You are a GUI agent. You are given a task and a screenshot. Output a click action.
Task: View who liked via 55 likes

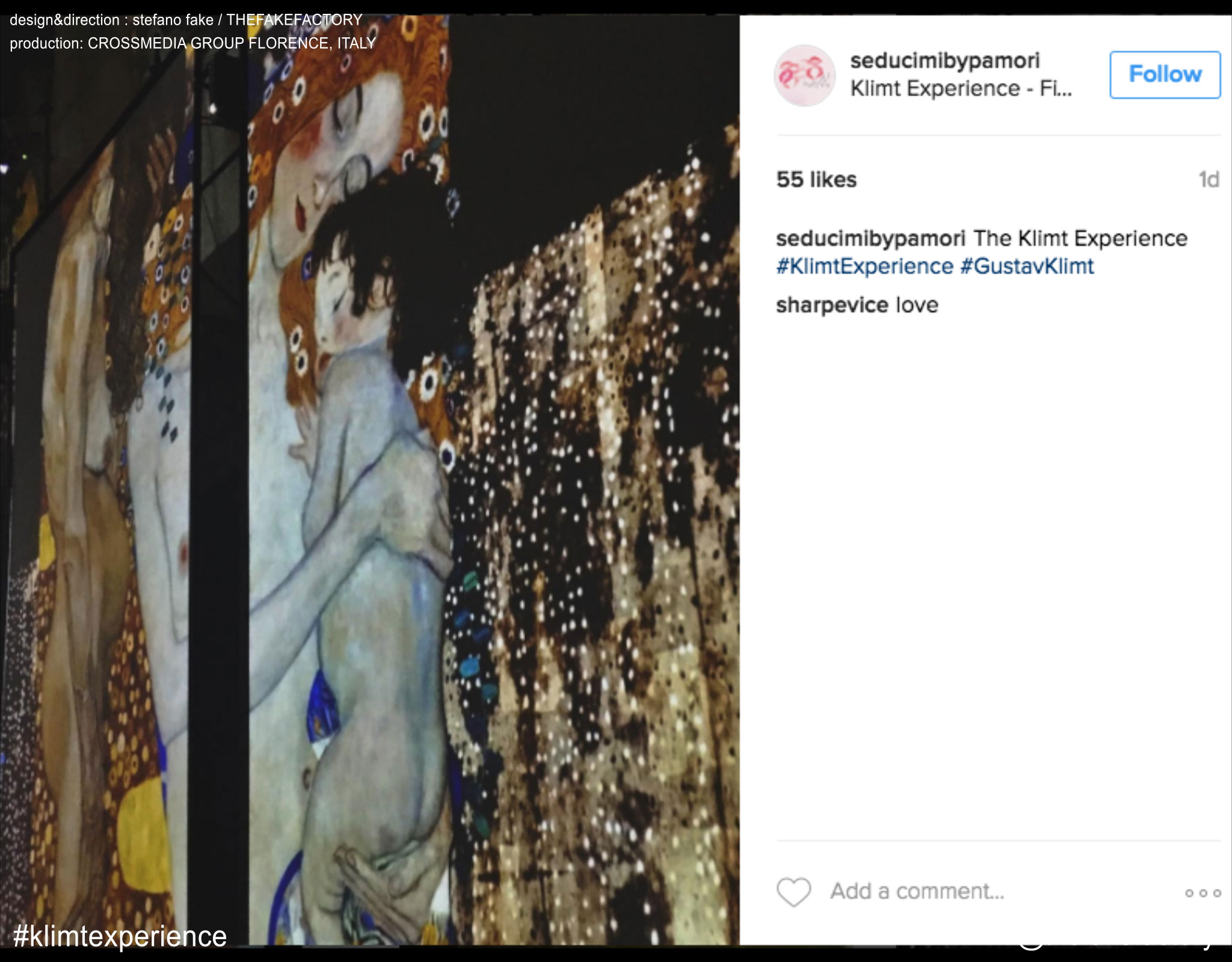point(816,180)
